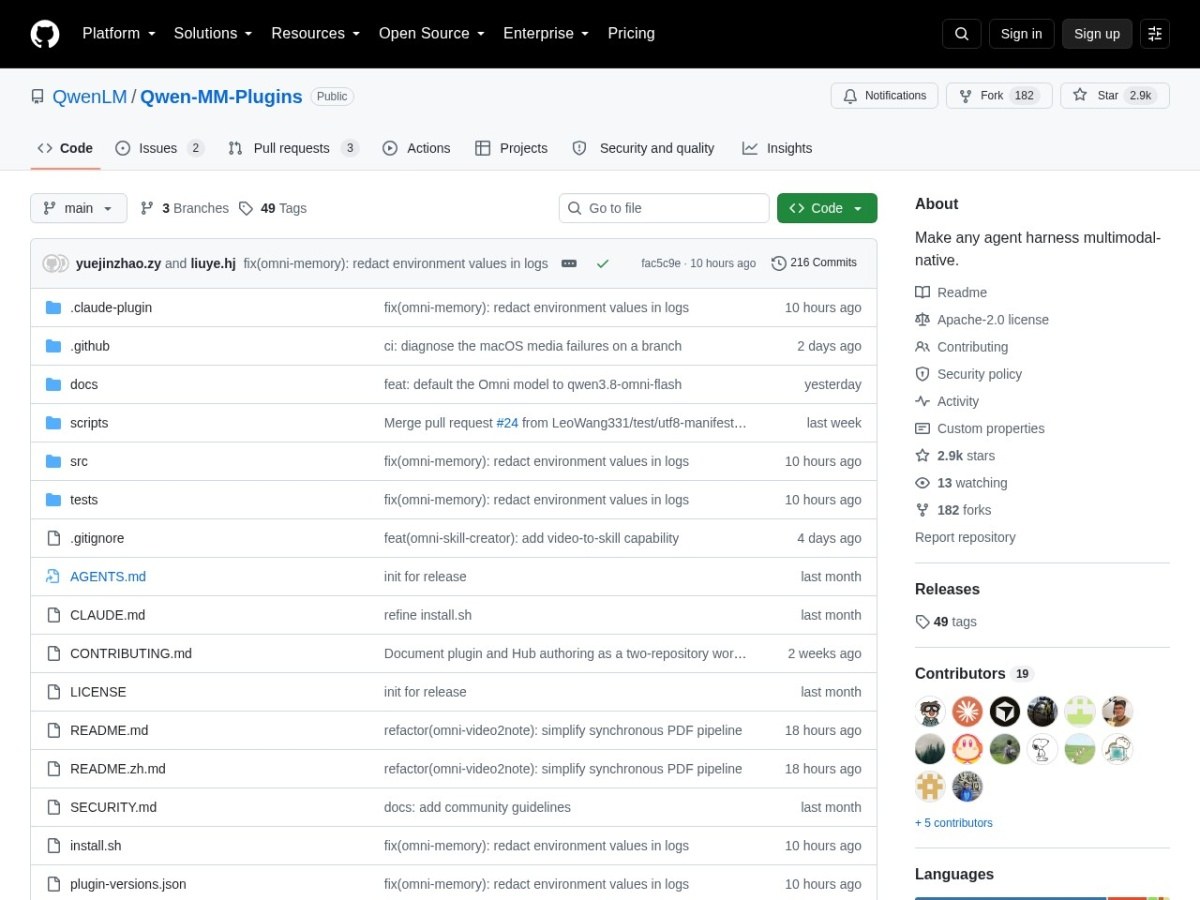1200x900 pixels.
Task: Switch to the Insights tab
Action: pos(777,148)
